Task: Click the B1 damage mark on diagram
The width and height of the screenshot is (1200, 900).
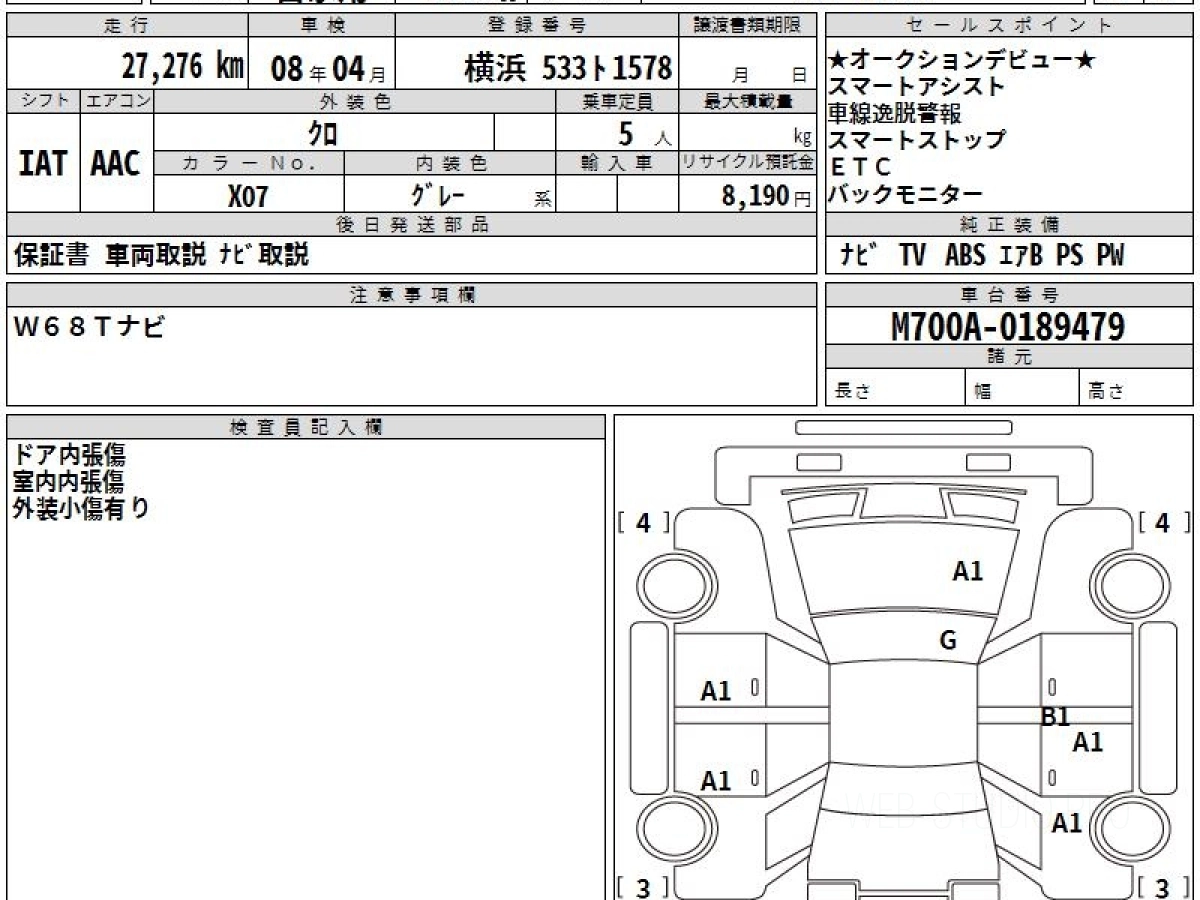Action: pos(1055,716)
